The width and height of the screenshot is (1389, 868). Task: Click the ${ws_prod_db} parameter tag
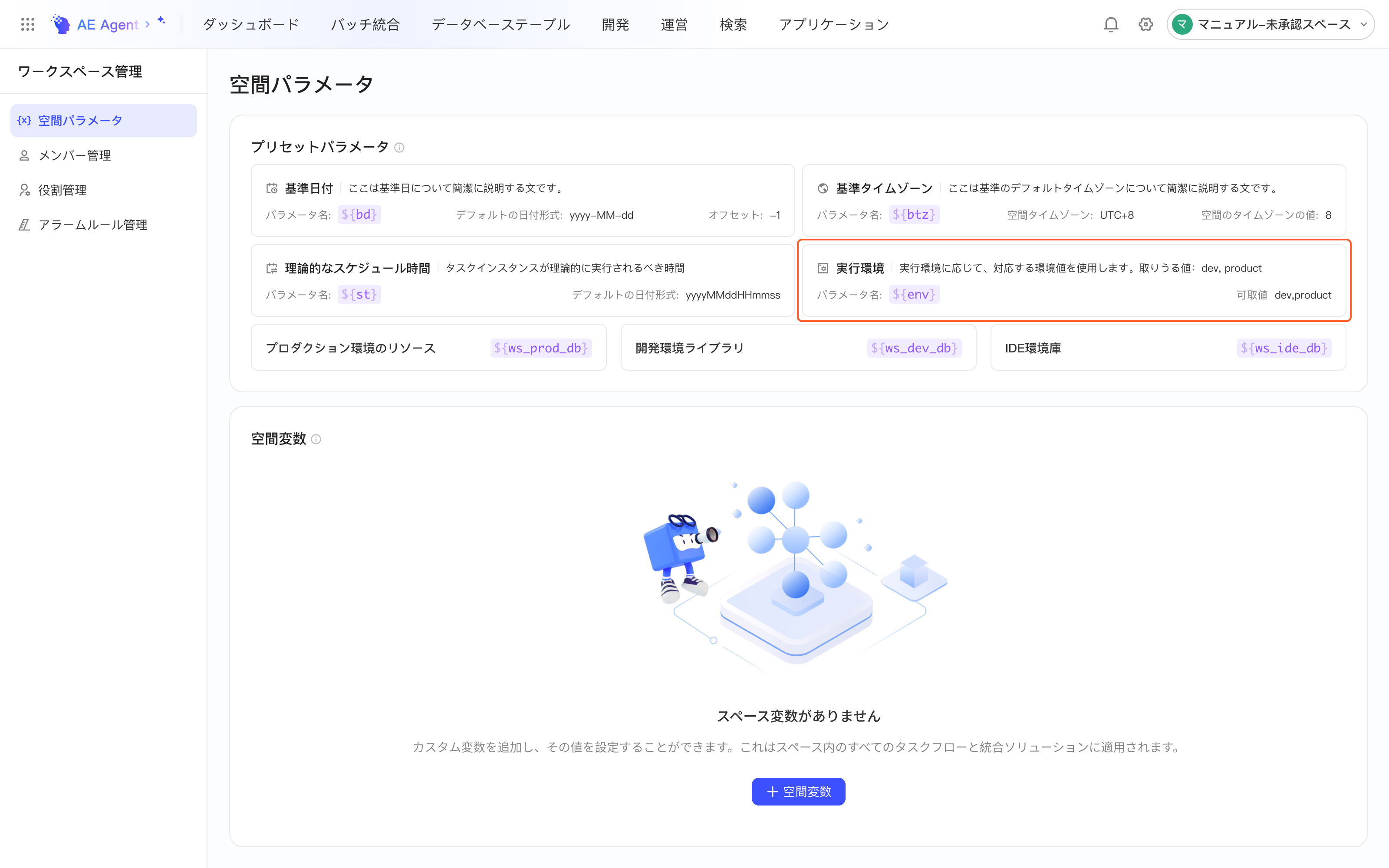[x=541, y=348]
